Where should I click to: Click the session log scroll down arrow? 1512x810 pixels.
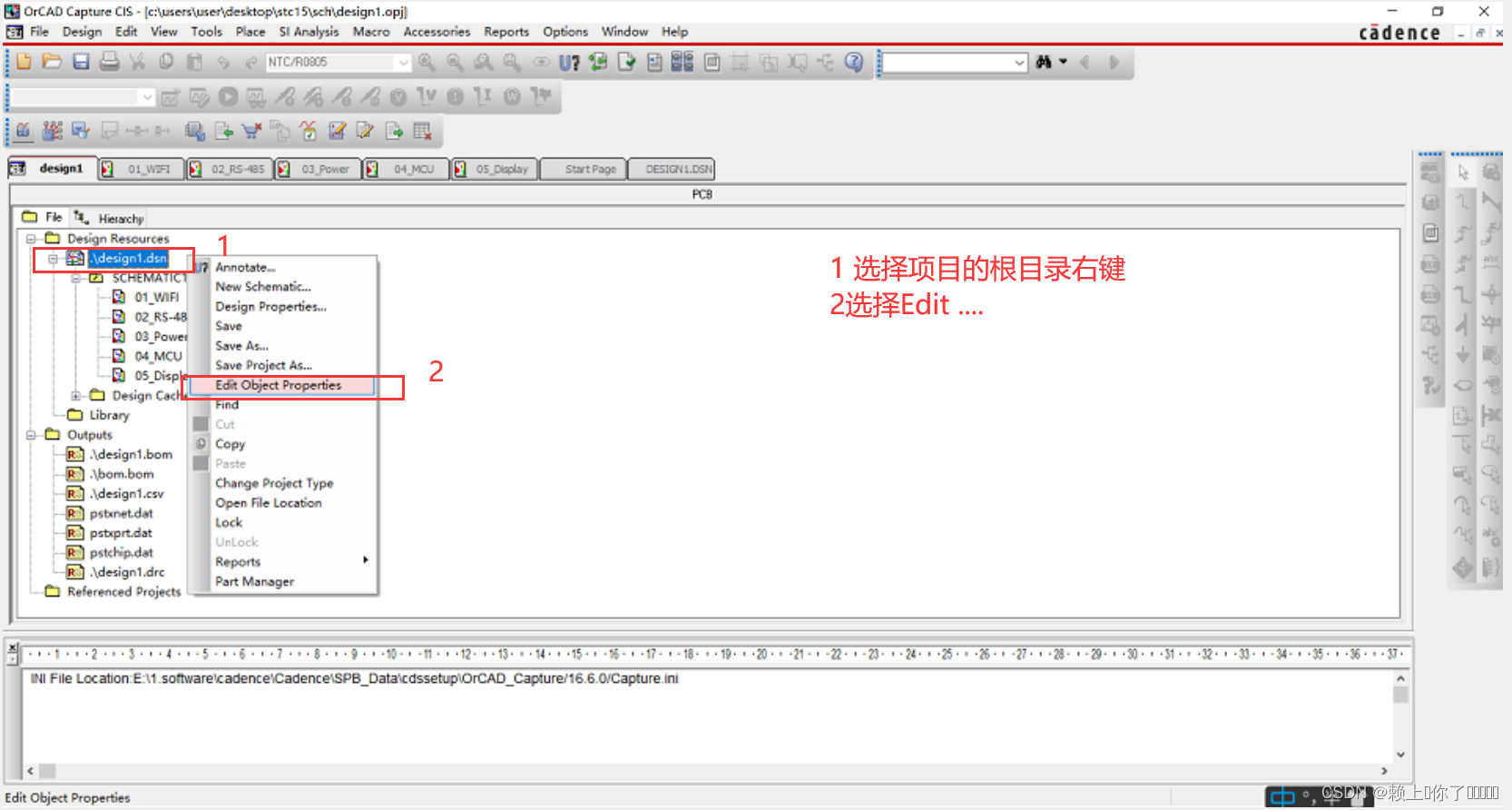(1400, 755)
